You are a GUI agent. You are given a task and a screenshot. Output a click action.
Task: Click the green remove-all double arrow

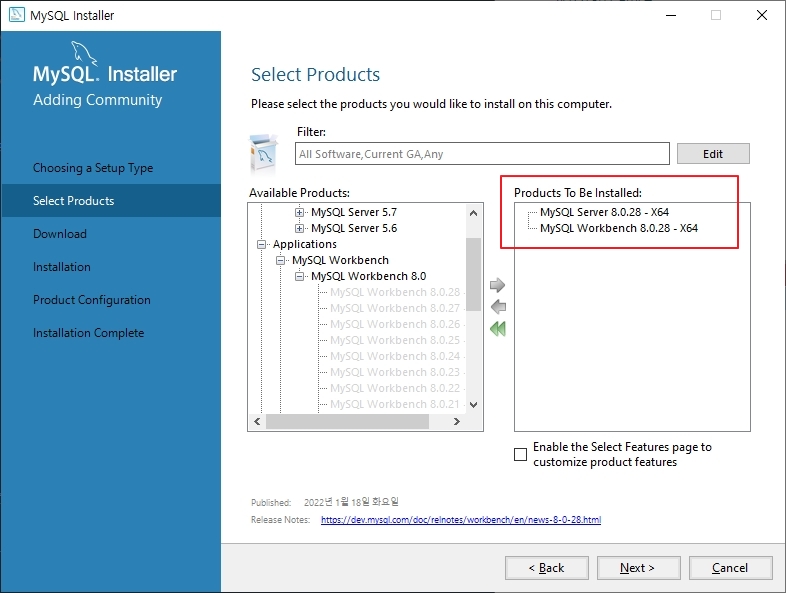tap(498, 329)
